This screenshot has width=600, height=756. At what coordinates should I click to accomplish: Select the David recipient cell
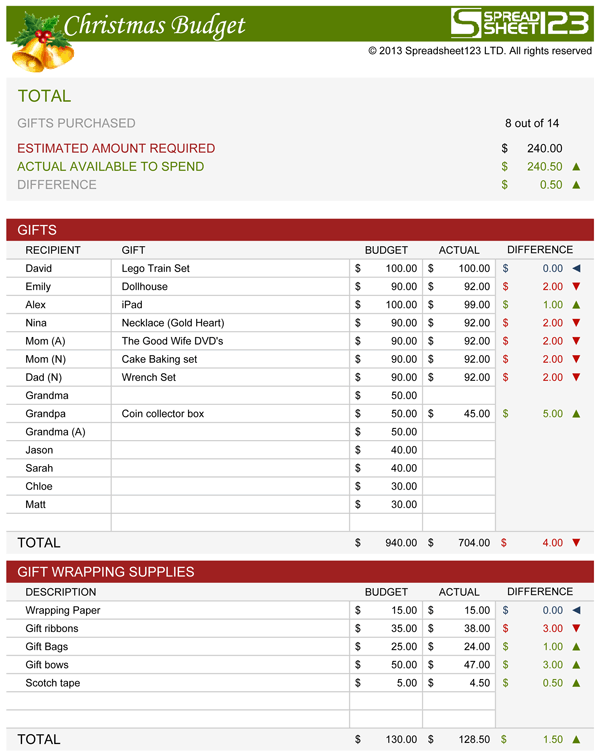coord(59,269)
